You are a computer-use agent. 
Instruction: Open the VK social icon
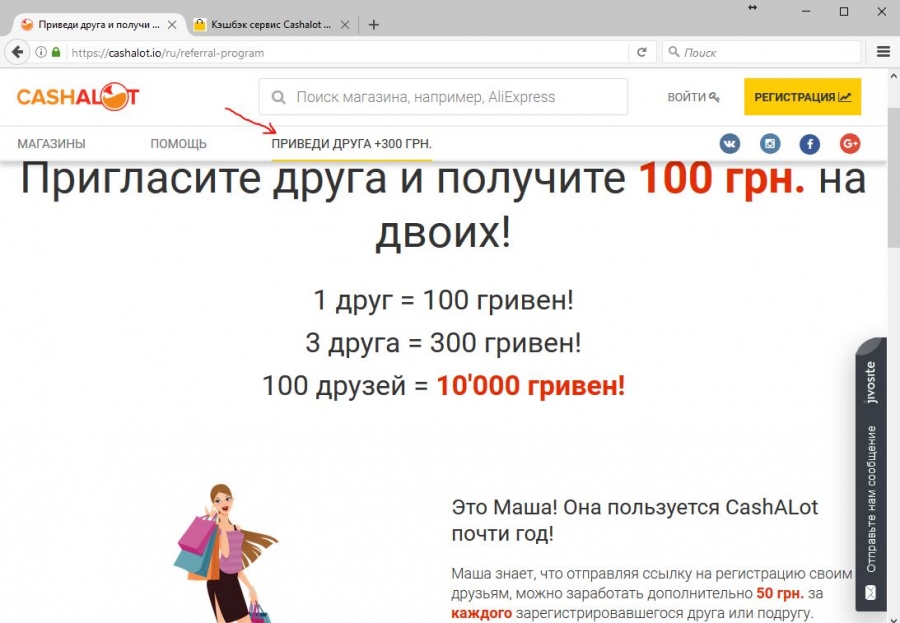point(730,144)
